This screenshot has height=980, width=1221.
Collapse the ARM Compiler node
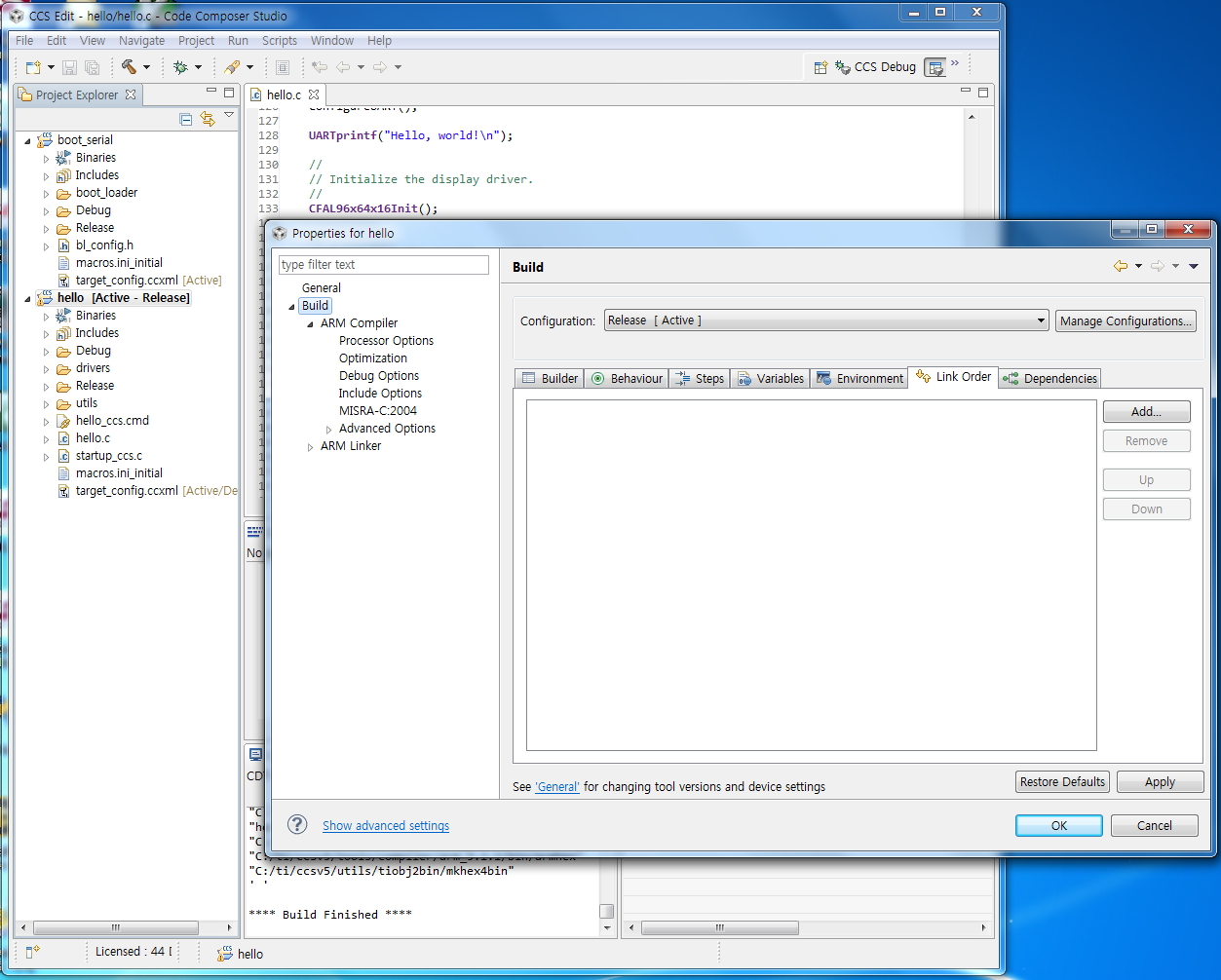(x=310, y=323)
